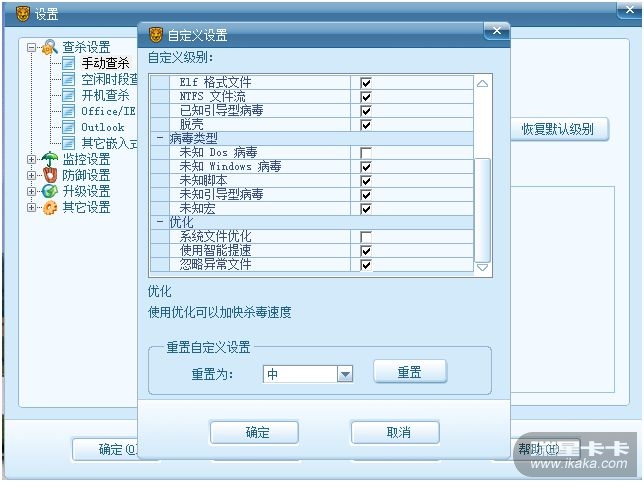Click the Elf 格式文件 row label
Screen dimensions: 644x482
[x=216, y=82]
